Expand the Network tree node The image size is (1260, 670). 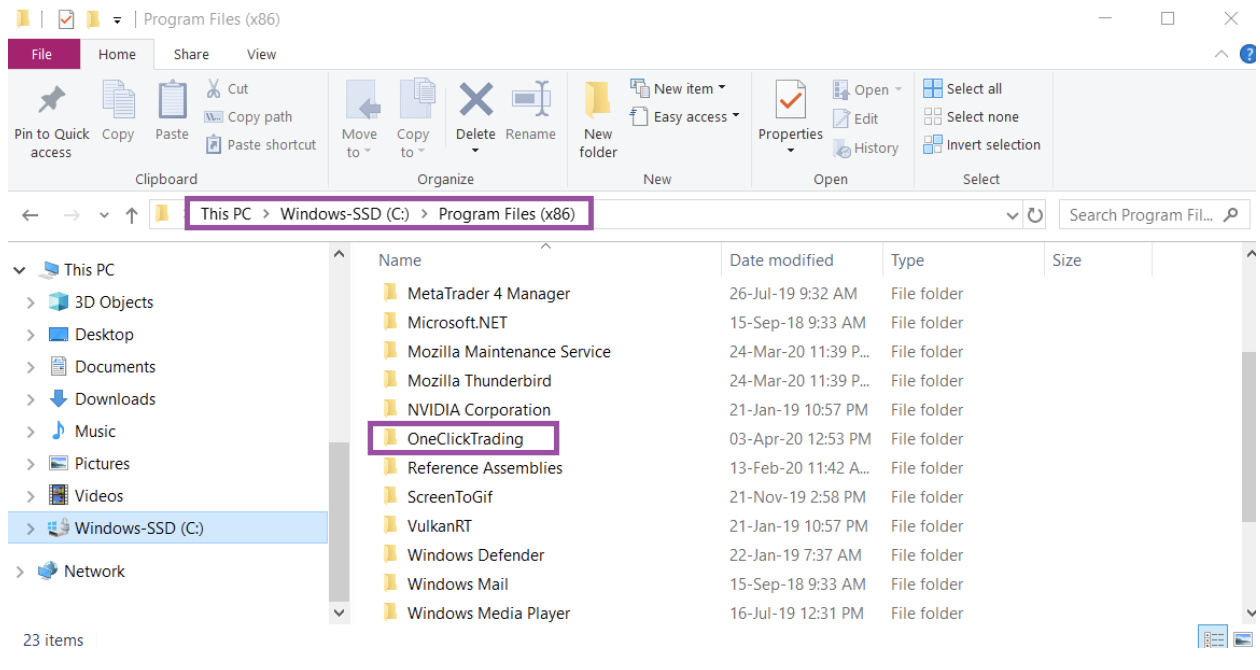pos(19,571)
